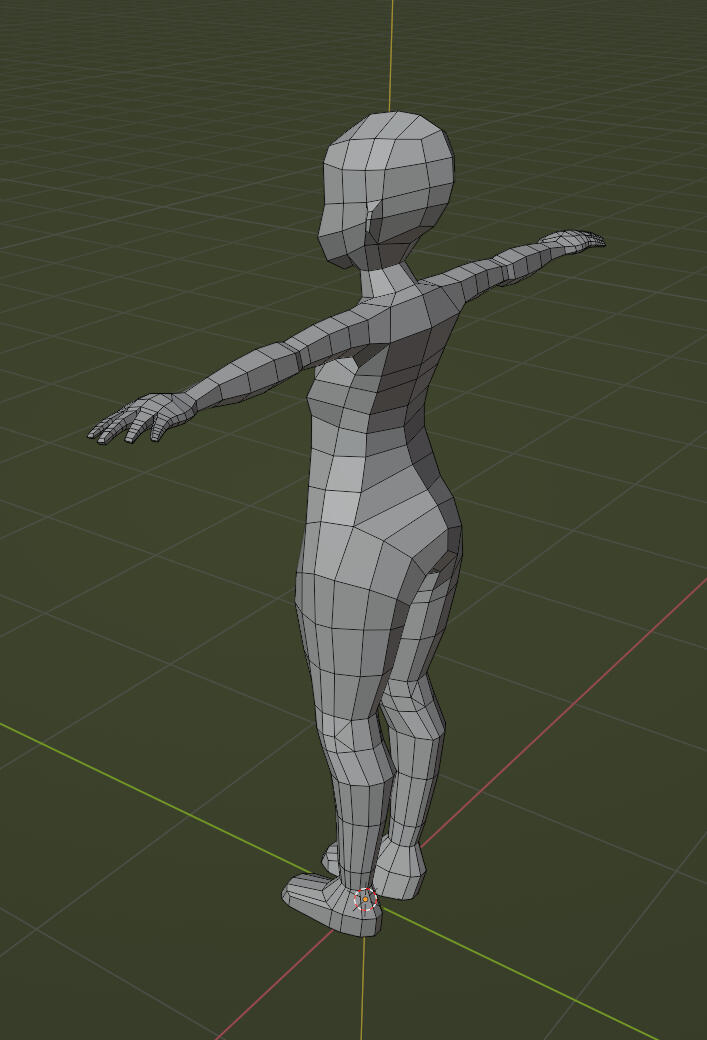Screen dimensions: 707x1040
Task: Select the character's neck
Action: tap(385, 276)
